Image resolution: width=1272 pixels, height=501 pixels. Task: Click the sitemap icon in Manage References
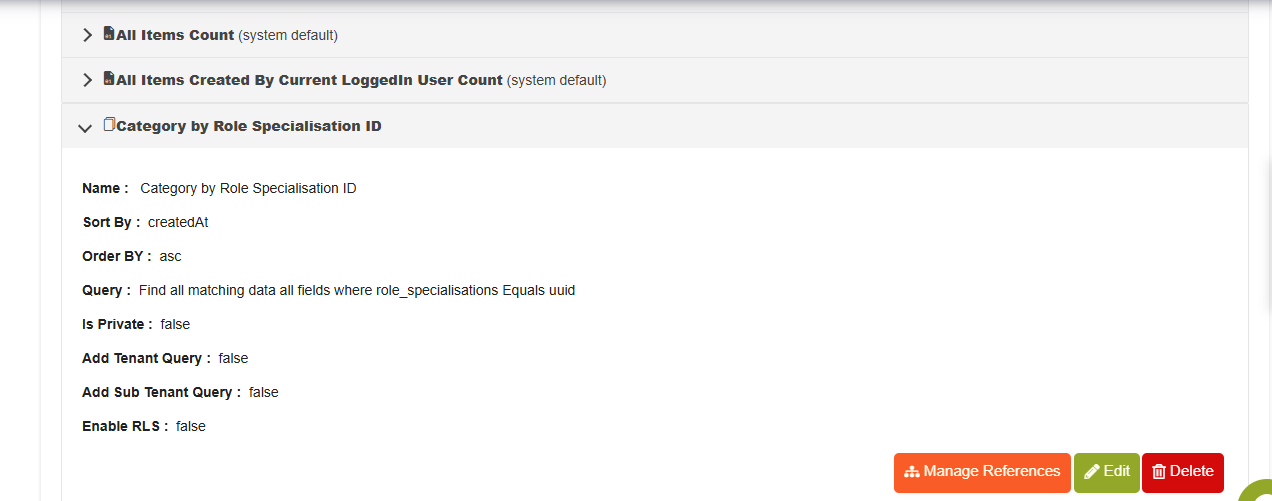coord(911,472)
